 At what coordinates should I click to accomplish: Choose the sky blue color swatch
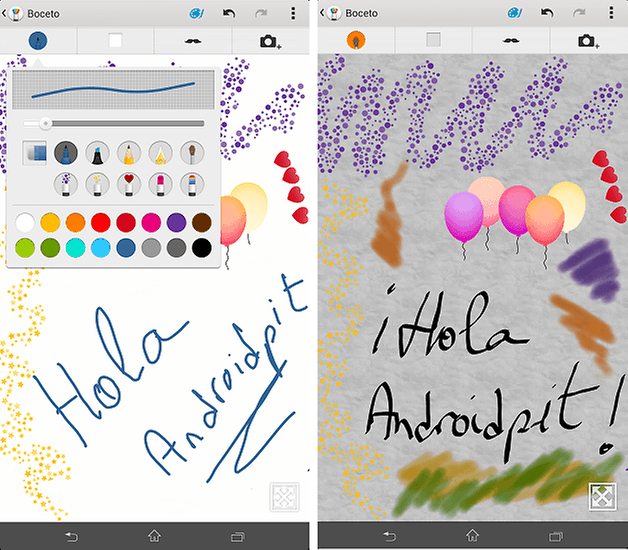101,248
